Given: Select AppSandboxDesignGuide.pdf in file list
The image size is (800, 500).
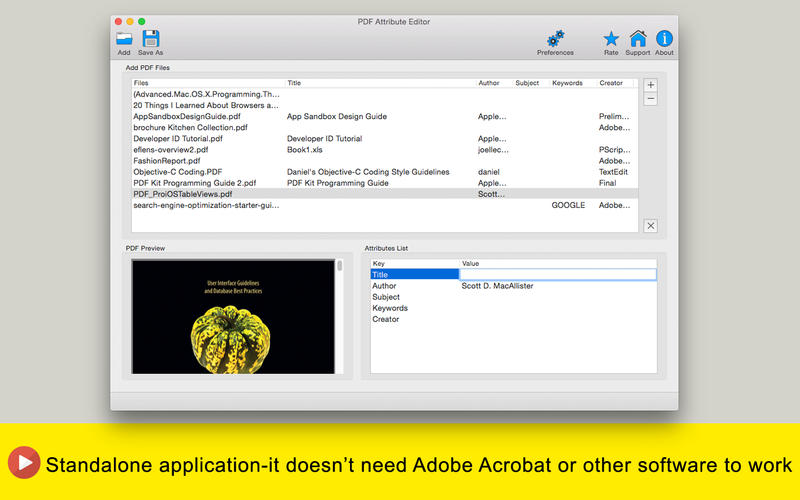Looking at the screenshot, I should coord(385,116).
